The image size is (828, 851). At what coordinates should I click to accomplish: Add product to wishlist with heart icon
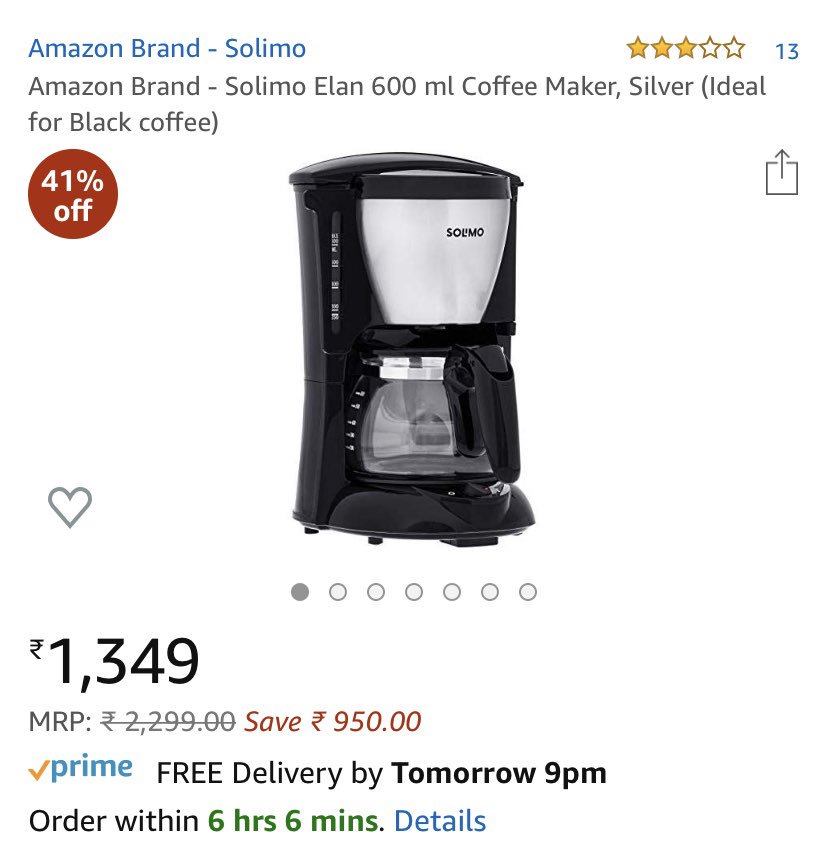[x=70, y=507]
